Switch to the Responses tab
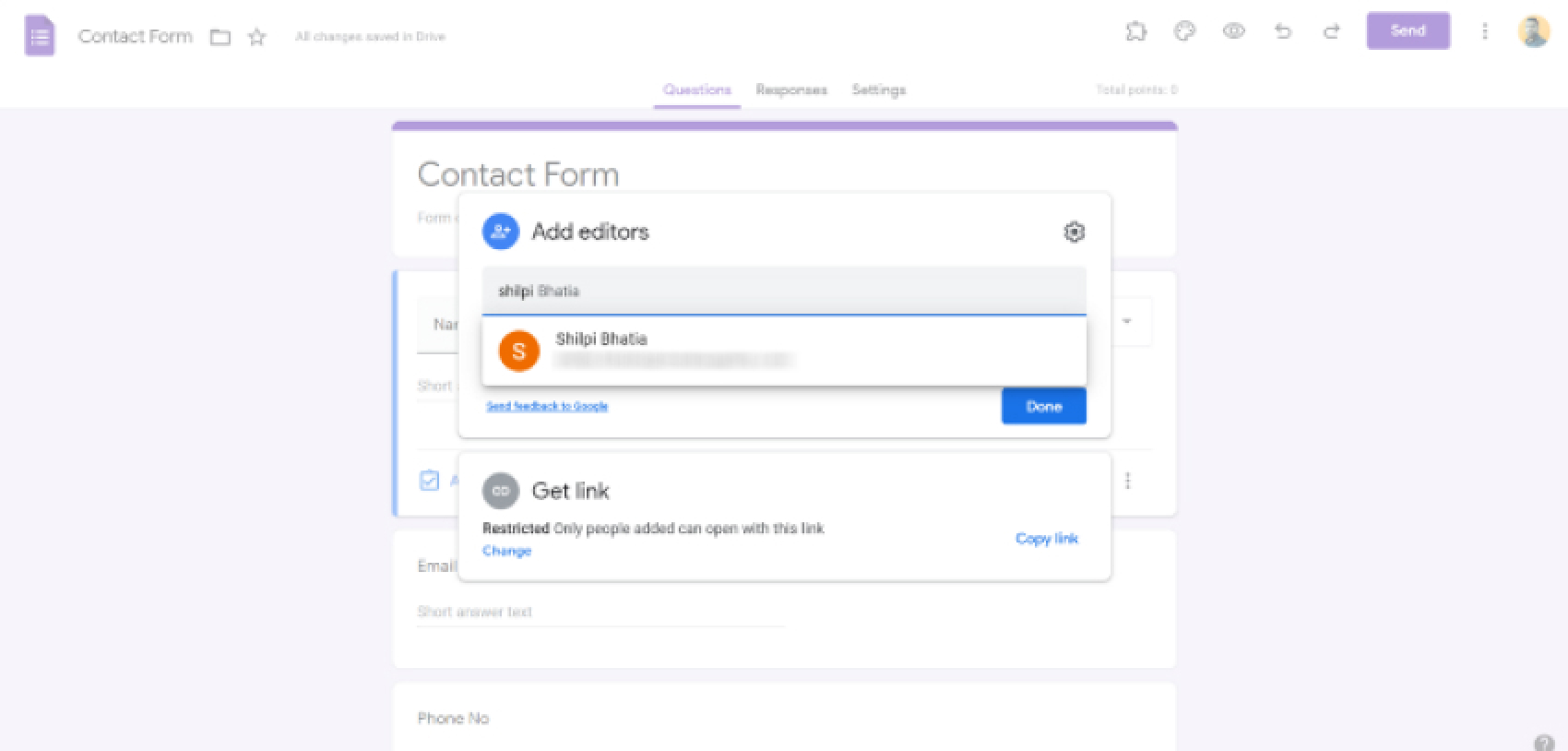Image resolution: width=1568 pixels, height=751 pixels. pos(790,89)
